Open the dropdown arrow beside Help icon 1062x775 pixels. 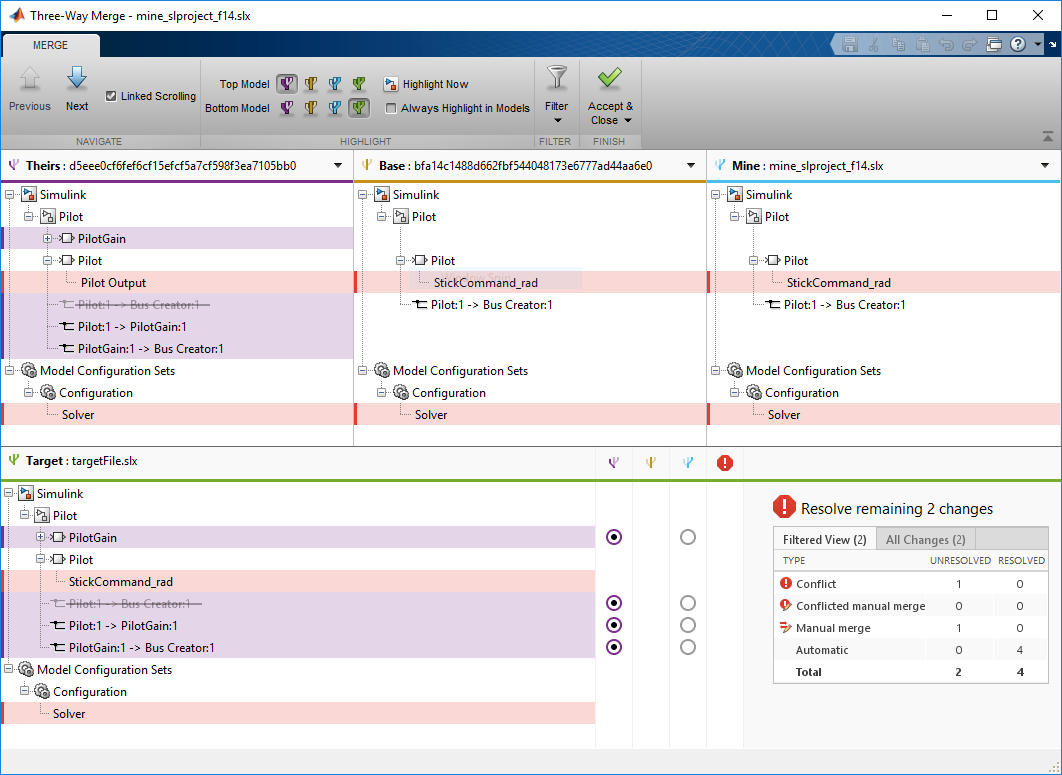tap(1038, 45)
